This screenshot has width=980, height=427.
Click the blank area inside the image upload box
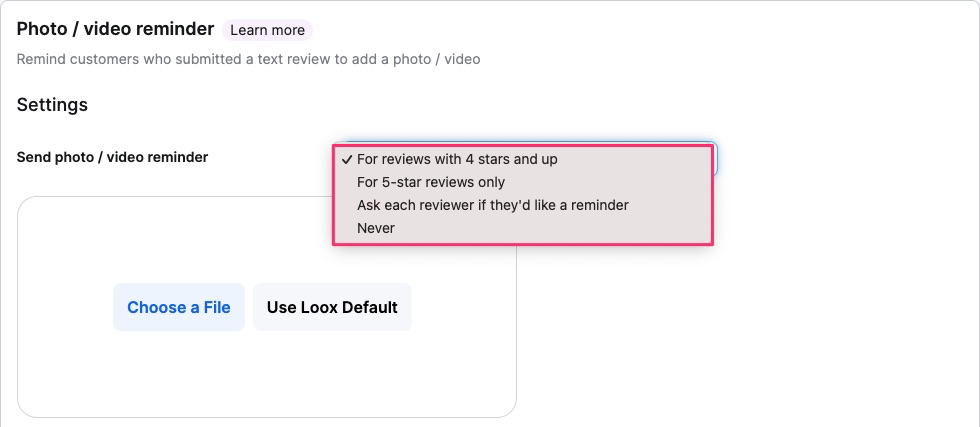click(267, 375)
